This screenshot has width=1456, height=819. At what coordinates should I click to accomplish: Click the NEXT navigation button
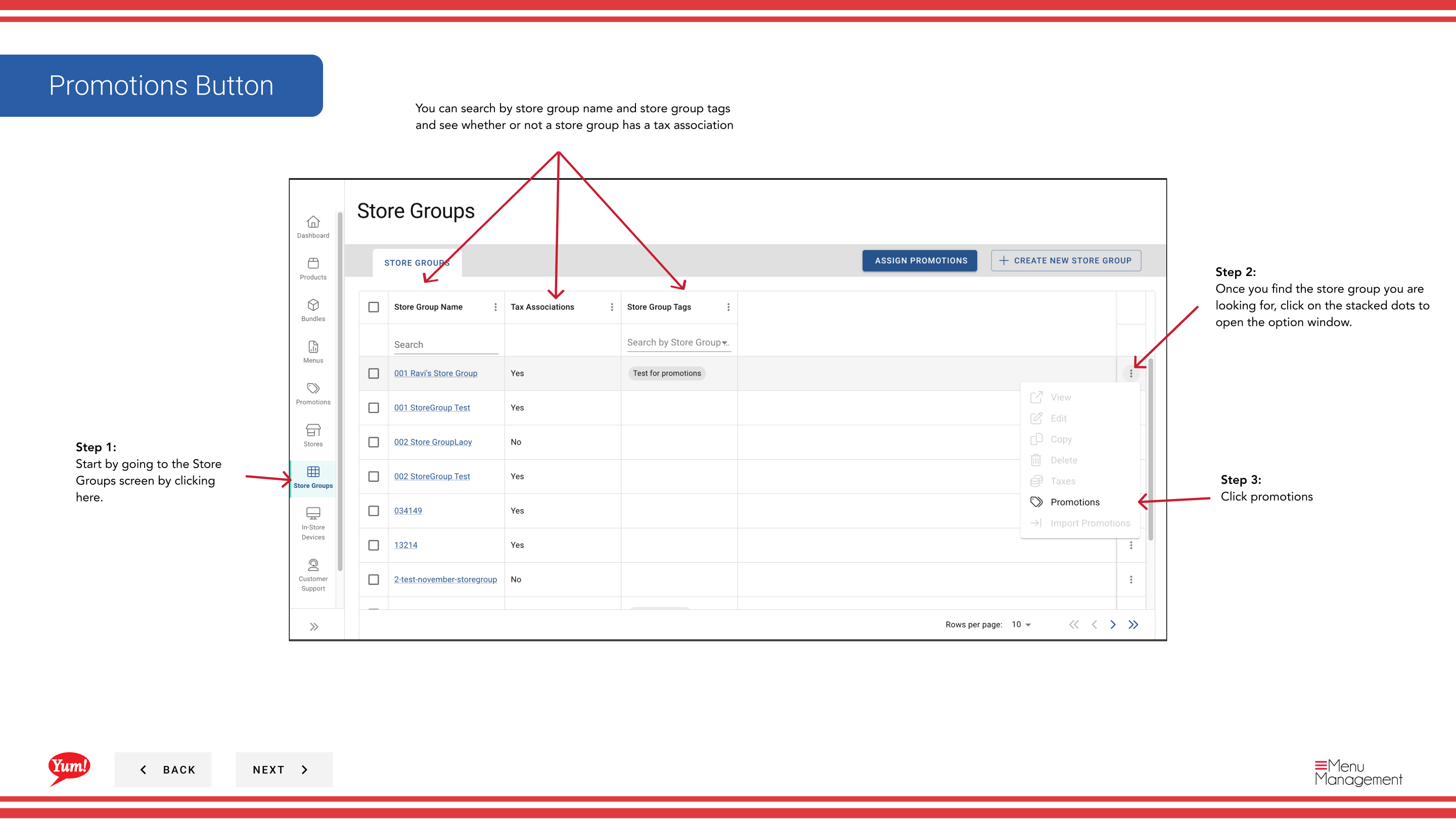point(284,769)
